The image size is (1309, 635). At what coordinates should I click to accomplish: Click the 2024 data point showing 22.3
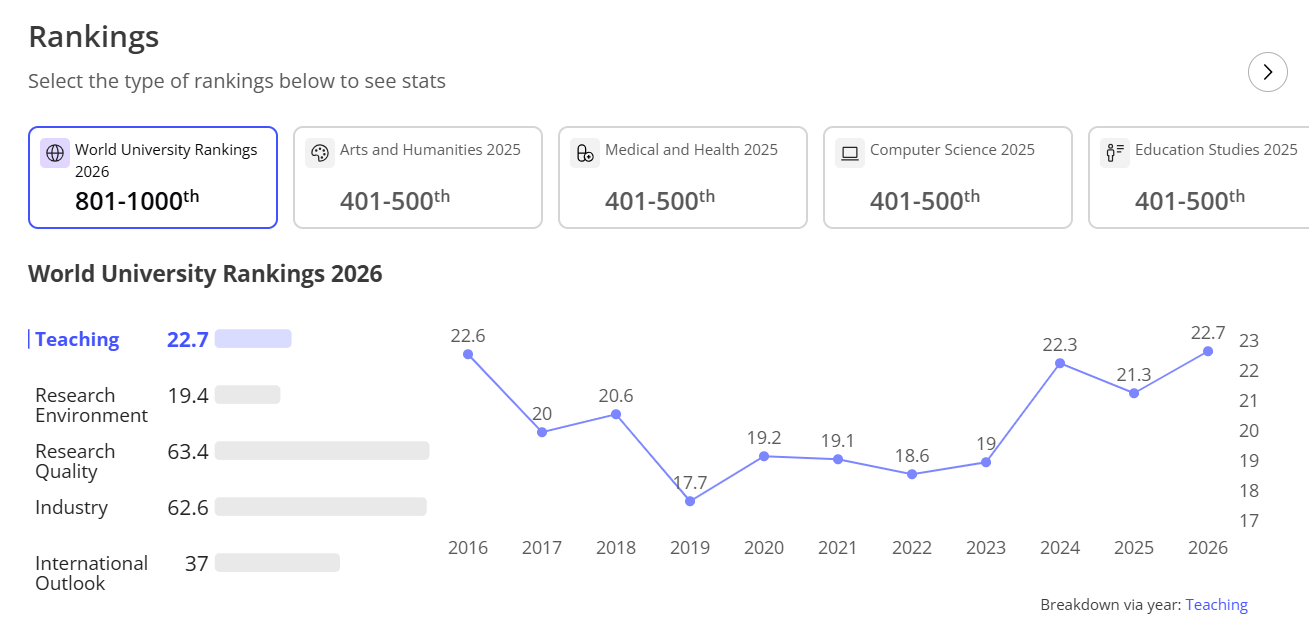point(1060,363)
